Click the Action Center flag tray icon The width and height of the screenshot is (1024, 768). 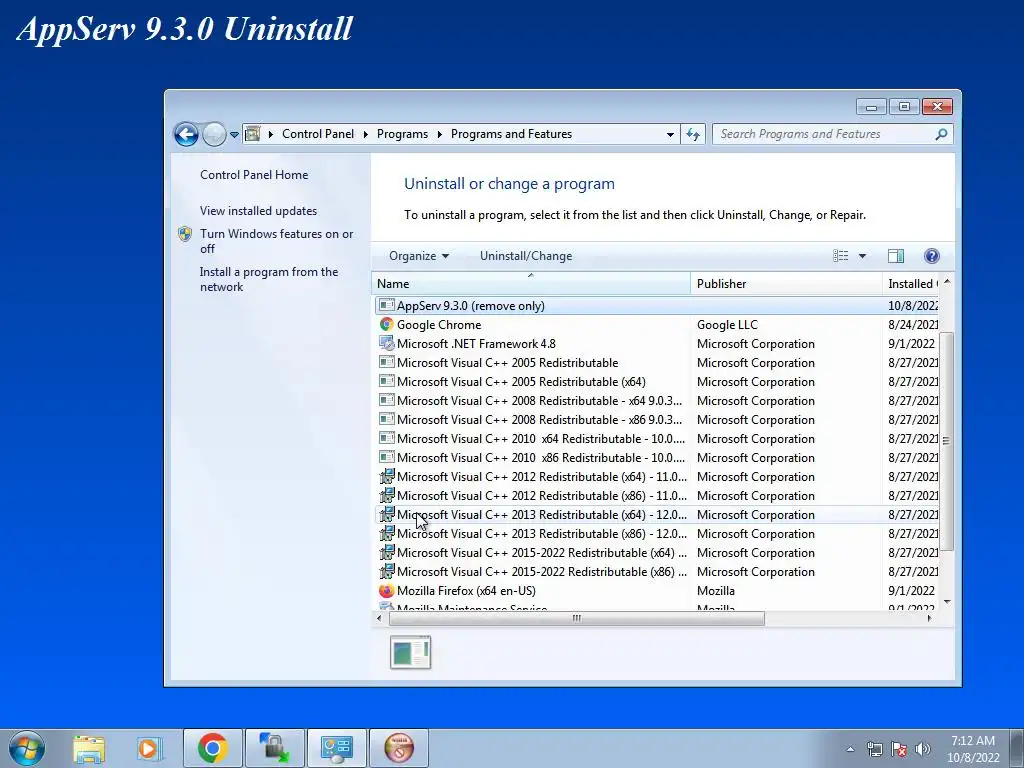click(x=899, y=749)
